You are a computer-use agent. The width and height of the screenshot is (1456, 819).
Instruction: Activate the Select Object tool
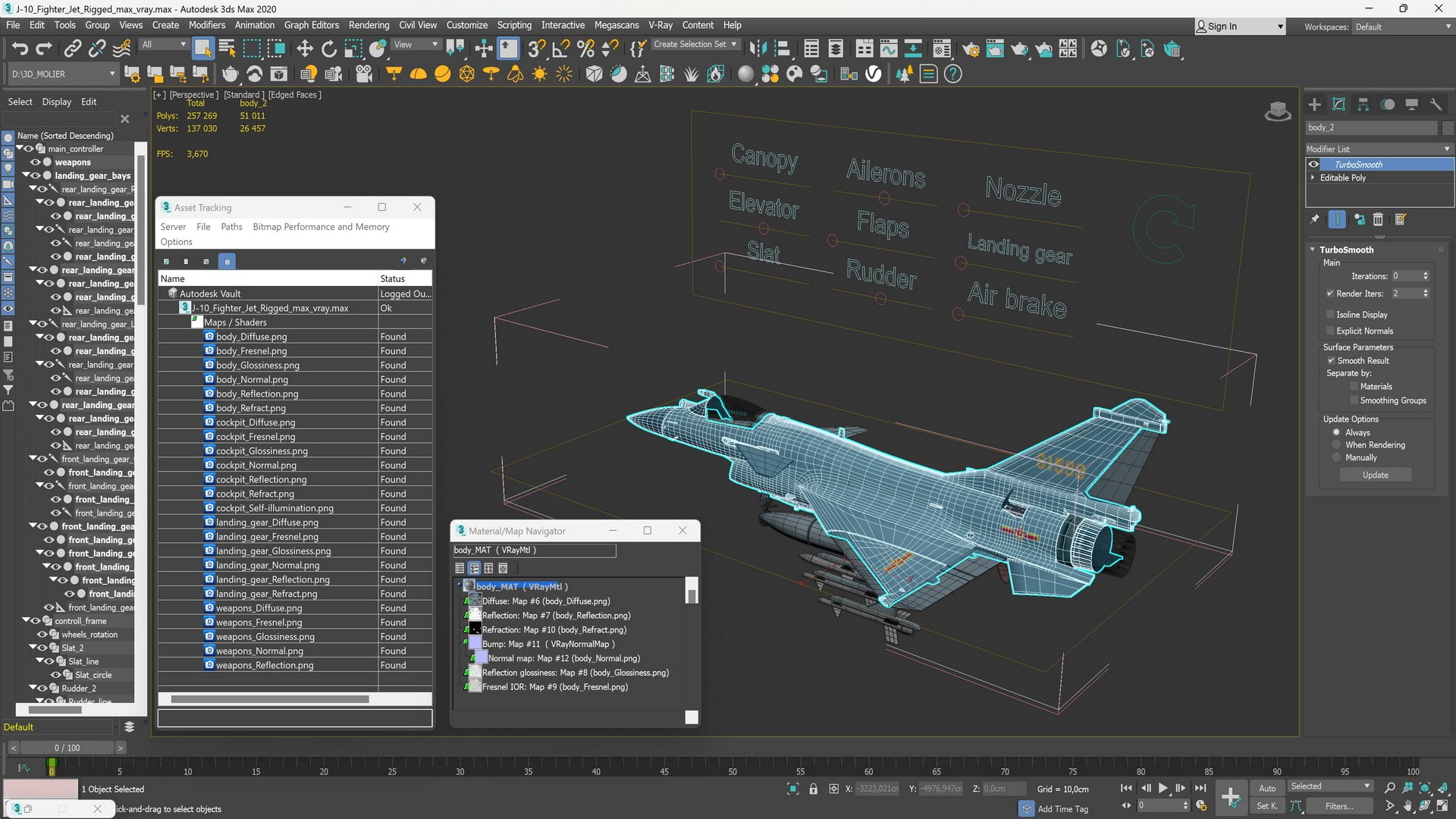pos(202,49)
